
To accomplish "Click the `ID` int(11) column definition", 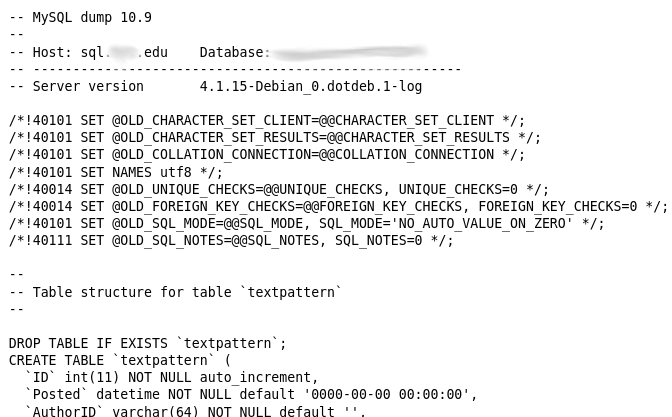I will pyautogui.click(x=171, y=378).
